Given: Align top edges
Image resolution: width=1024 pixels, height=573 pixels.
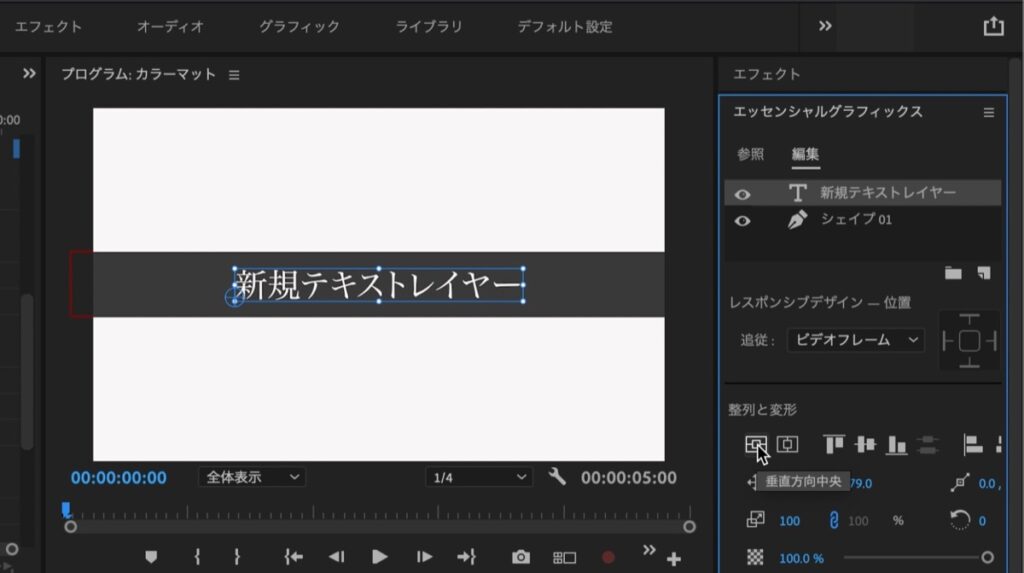Looking at the screenshot, I should pos(833,444).
